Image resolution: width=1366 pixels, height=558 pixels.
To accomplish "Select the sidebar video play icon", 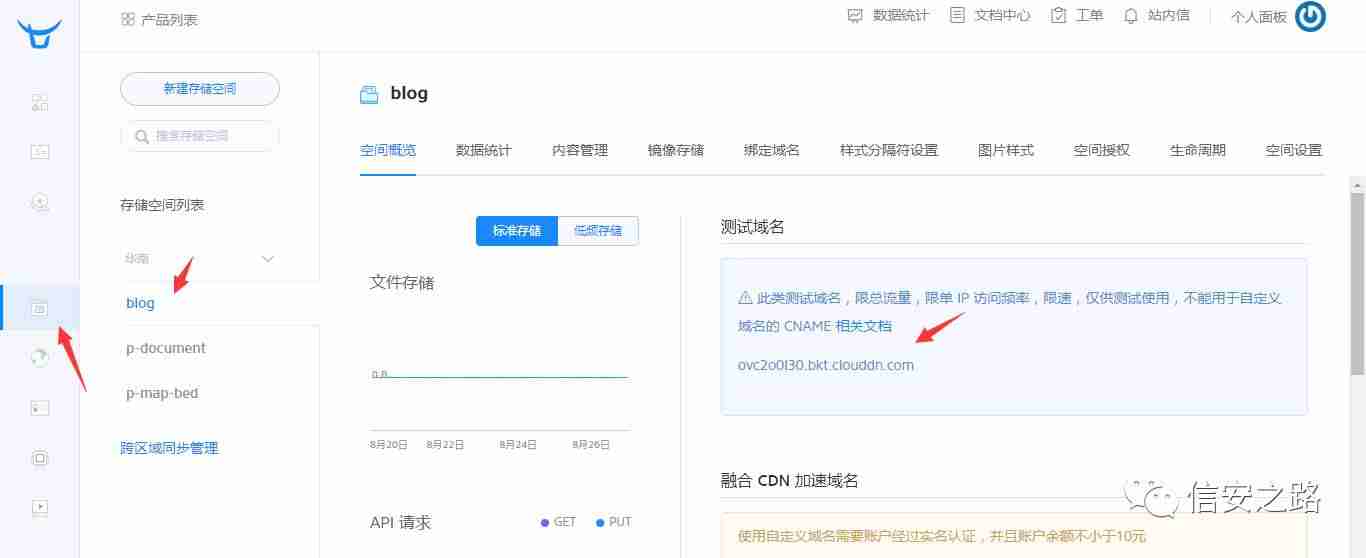I will pos(40,507).
